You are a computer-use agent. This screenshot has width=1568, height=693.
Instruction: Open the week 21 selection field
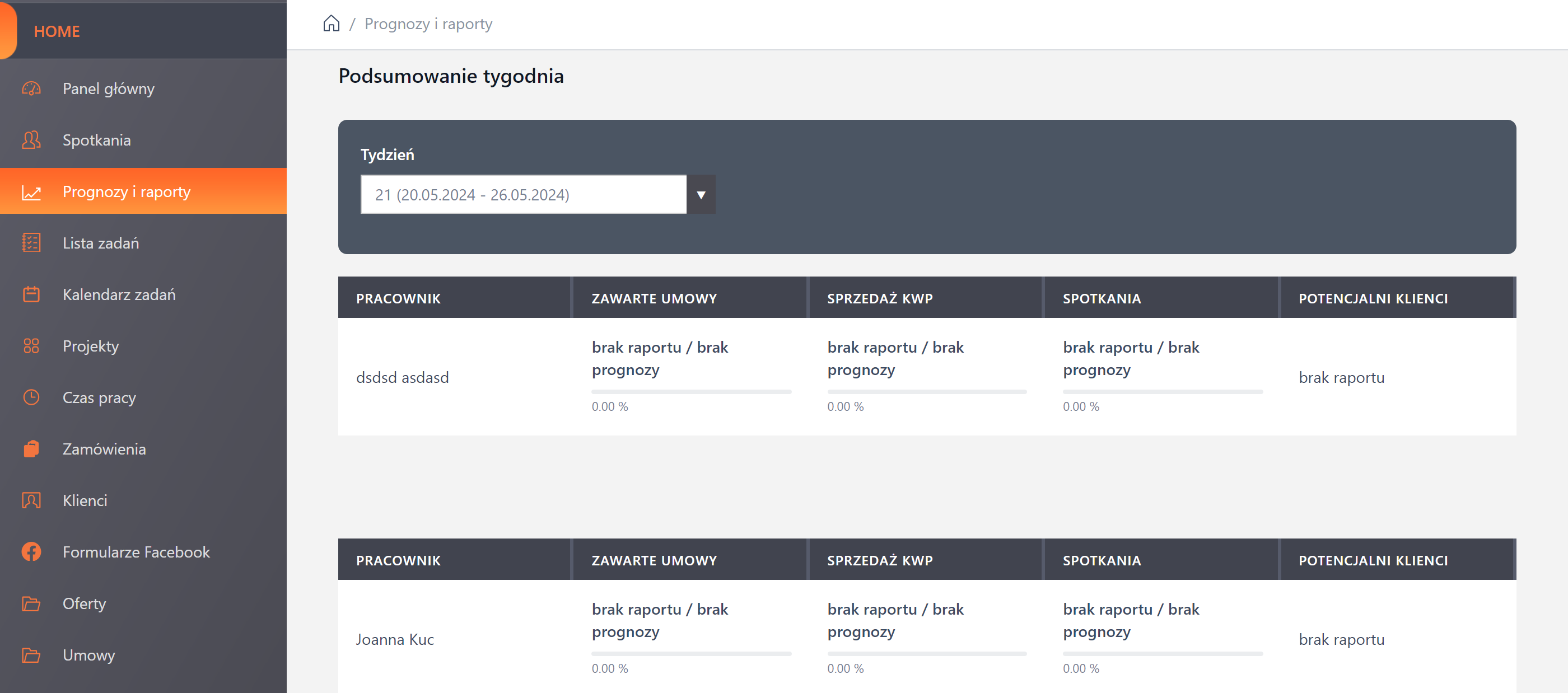[x=523, y=195]
